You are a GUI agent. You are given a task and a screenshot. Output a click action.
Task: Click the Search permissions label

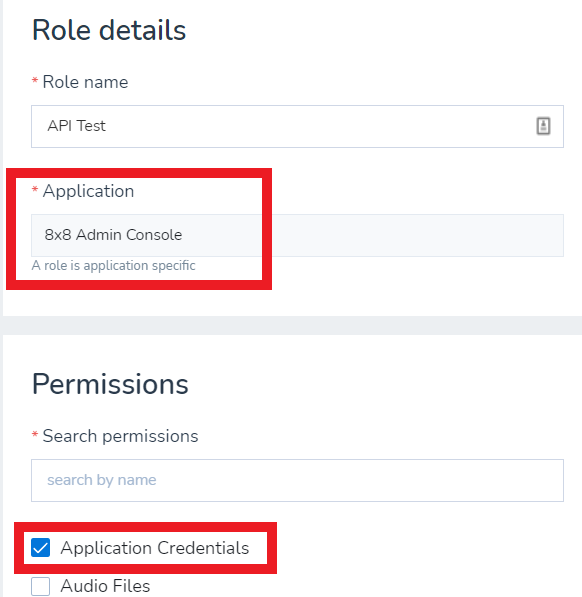[120, 436]
